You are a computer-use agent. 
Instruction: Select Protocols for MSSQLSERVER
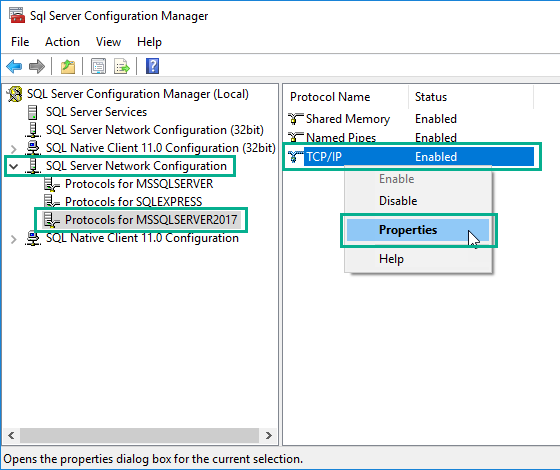click(x=139, y=184)
